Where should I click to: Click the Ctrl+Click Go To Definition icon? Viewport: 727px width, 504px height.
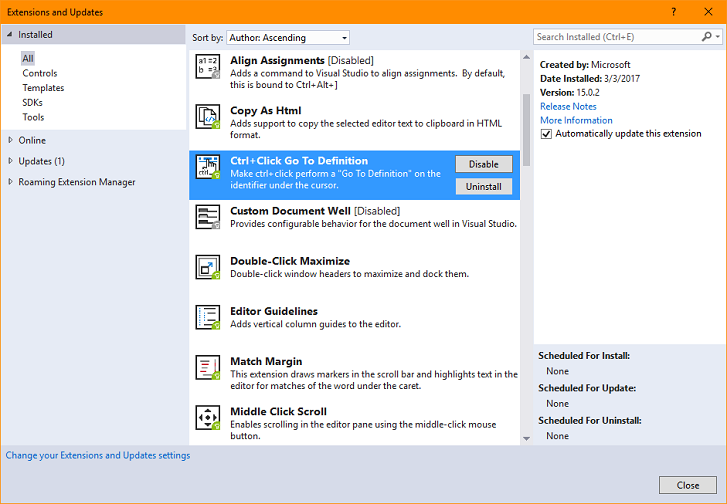[208, 167]
